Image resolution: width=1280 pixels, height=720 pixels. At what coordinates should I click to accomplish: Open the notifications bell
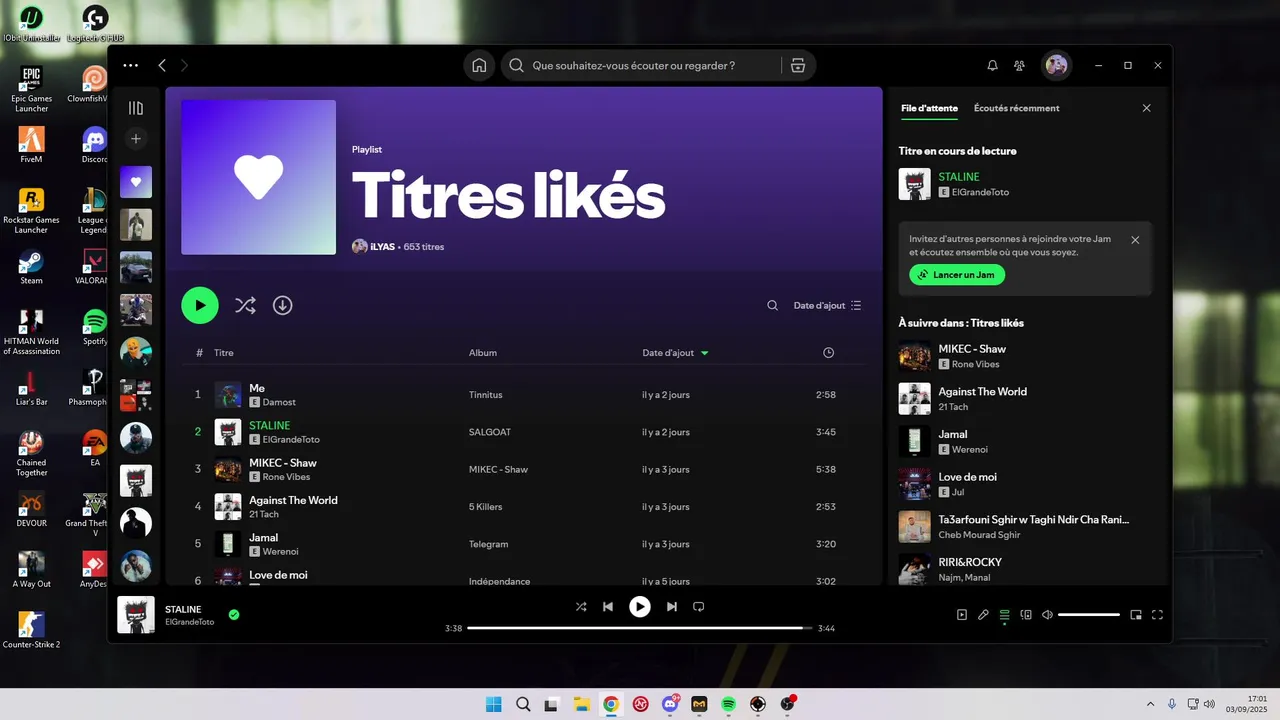coord(992,65)
